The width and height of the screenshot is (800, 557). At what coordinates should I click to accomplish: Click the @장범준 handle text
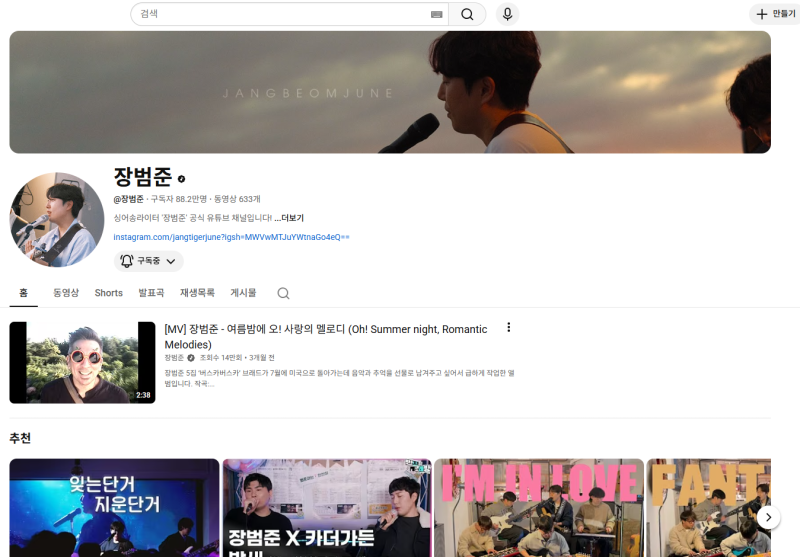[129, 199]
